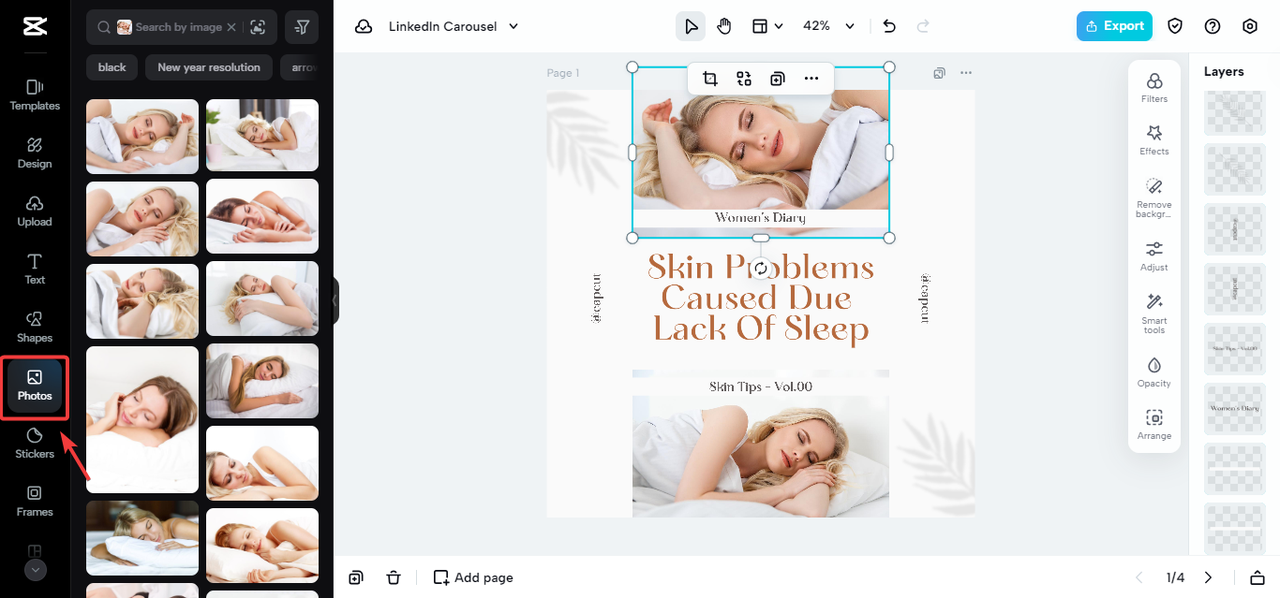Viewport: 1280px width, 598px height.
Task: Open the LinkedIn Carousel project name dropdown
Action: tap(453, 27)
